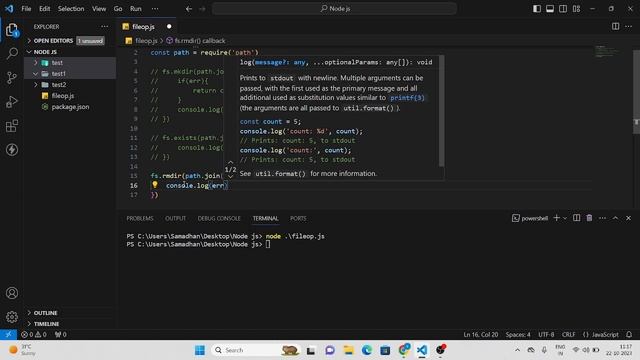The image size is (640, 360).
Task: Open the forwarded ports status indicator
Action: pyautogui.click(x=60, y=334)
